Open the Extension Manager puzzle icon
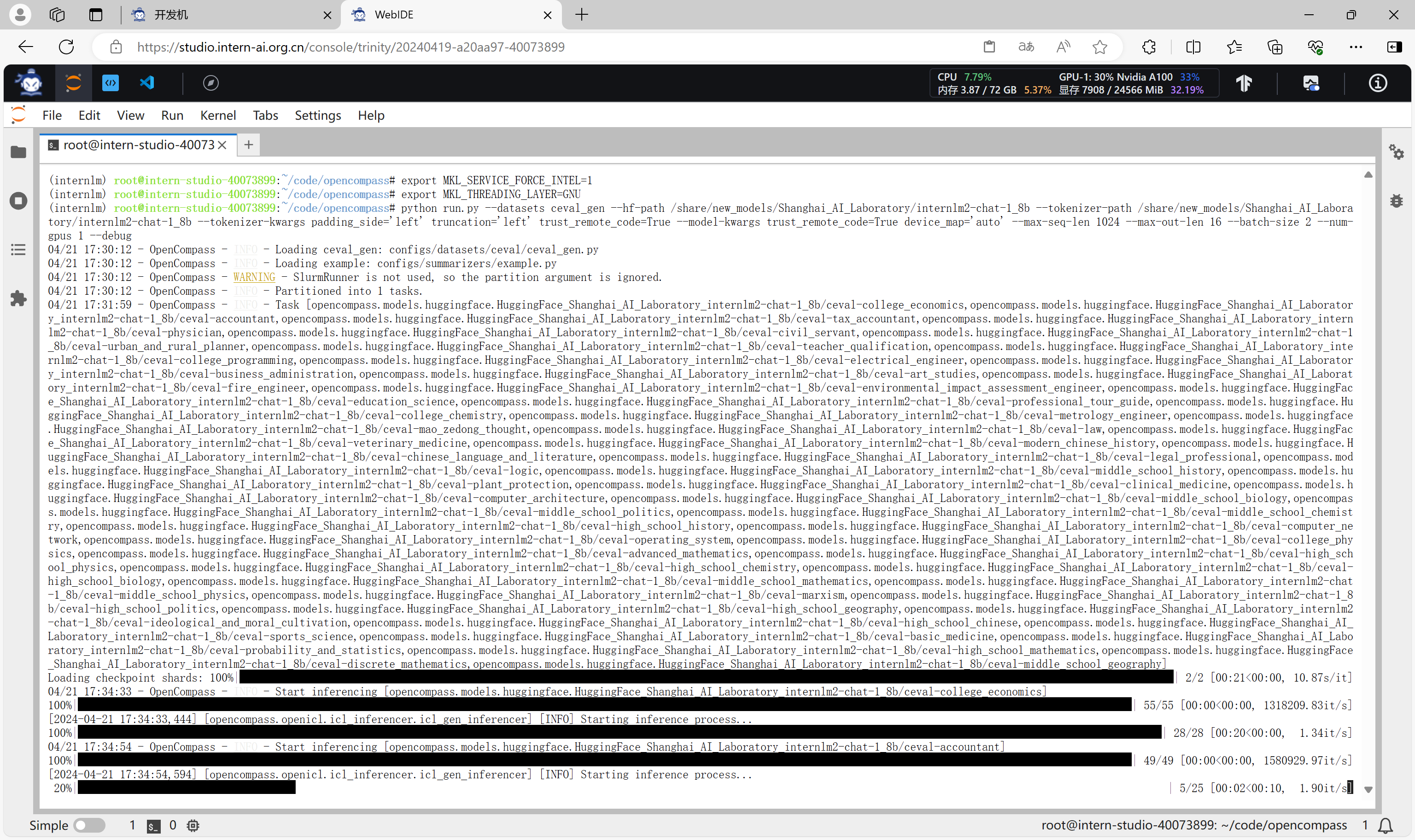This screenshot has width=1415, height=840. click(x=19, y=298)
